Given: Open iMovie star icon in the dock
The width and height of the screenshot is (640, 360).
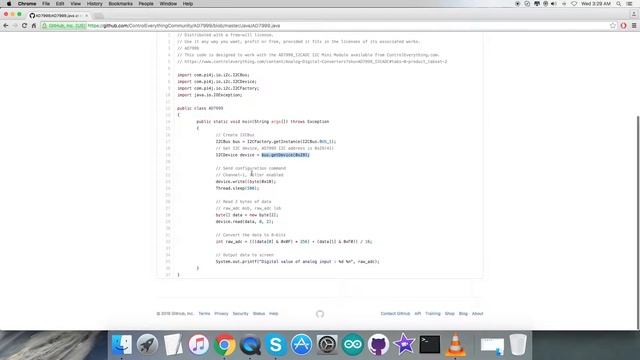Looking at the screenshot, I should pos(404,345).
